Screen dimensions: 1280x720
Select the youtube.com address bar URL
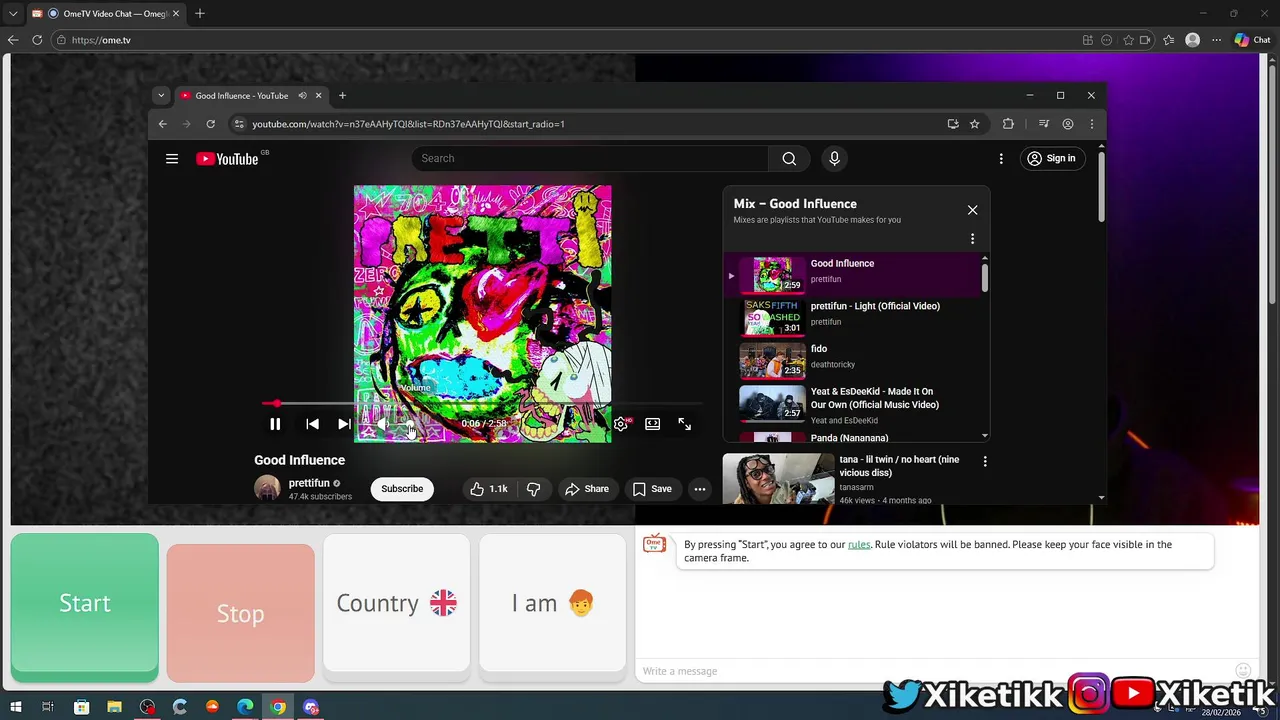tap(408, 124)
